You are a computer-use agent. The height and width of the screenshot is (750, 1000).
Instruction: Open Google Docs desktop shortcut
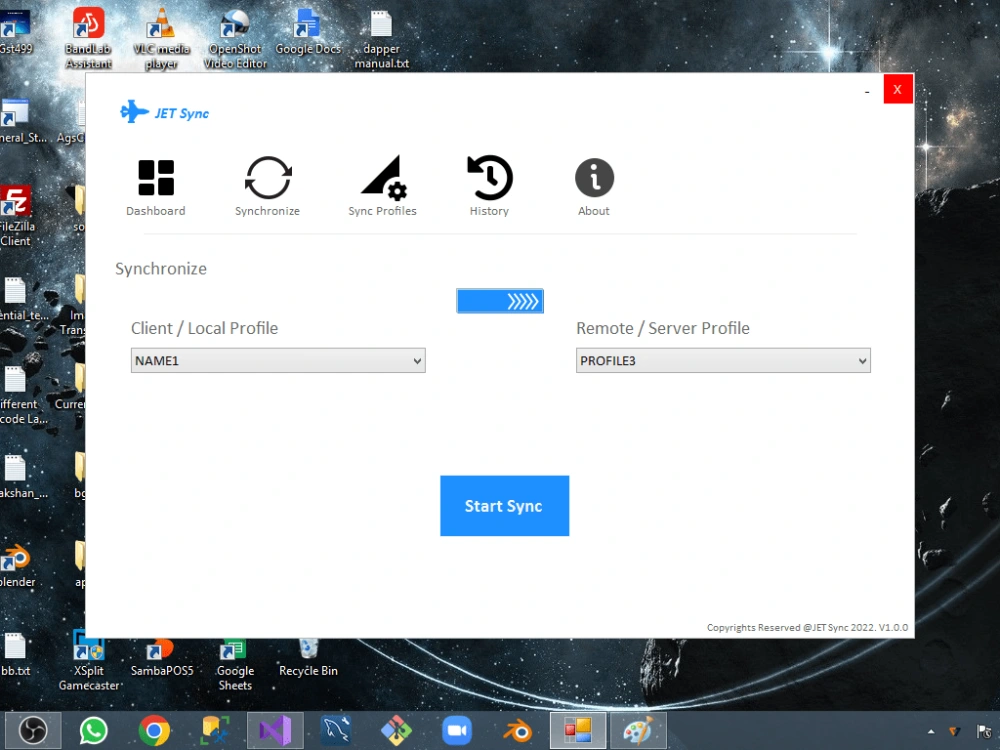pos(308,32)
